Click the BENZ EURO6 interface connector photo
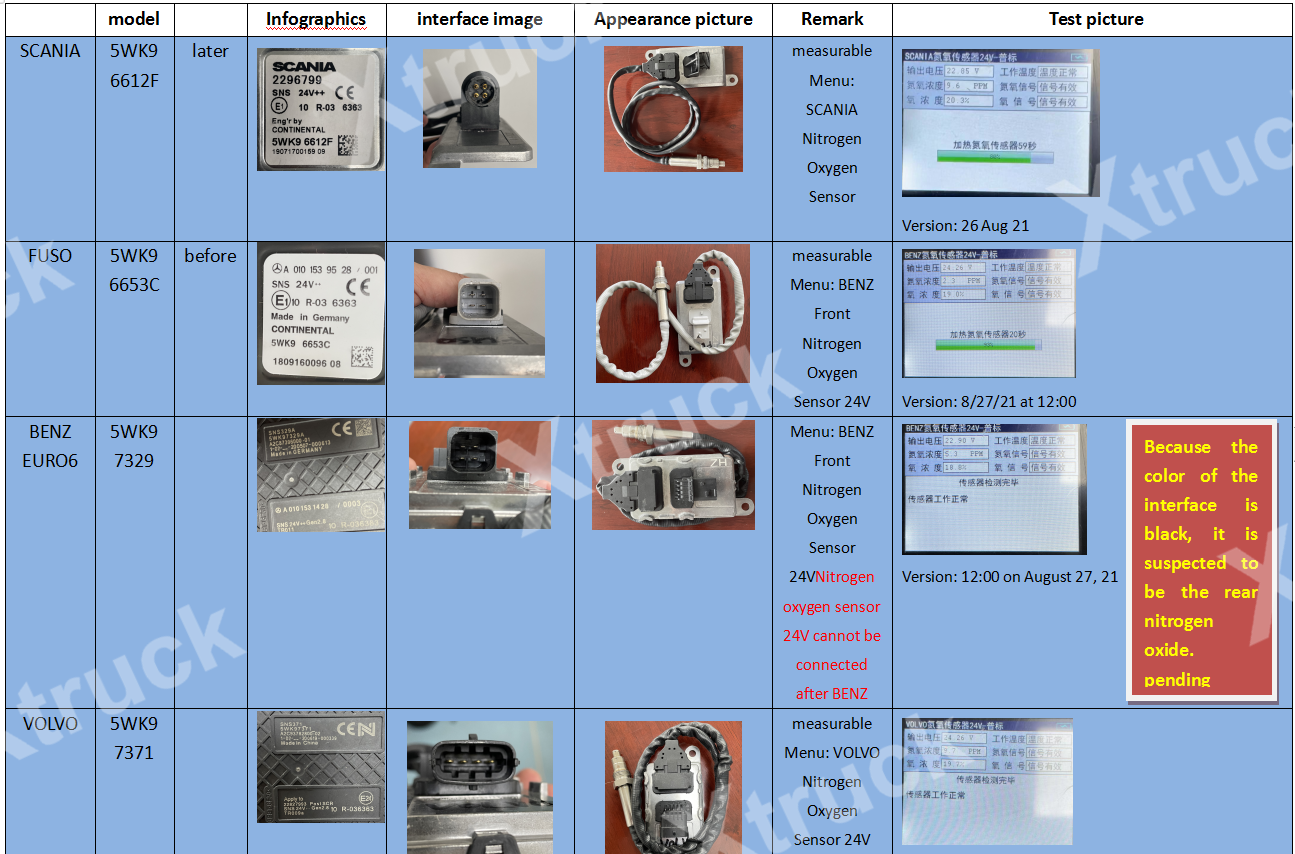Viewport: 1295px width, 854px height. point(479,474)
